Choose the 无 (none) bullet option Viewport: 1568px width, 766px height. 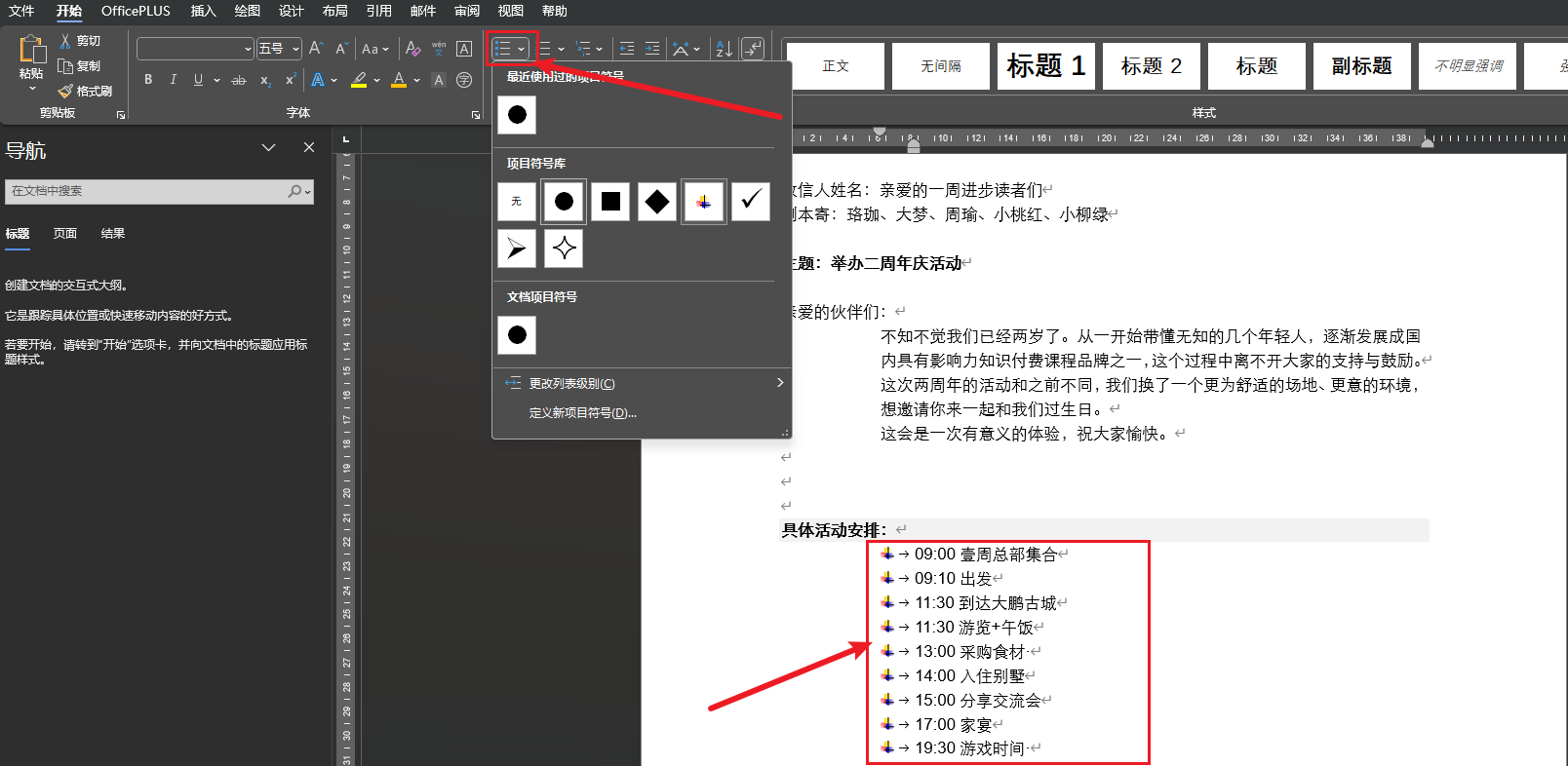pyautogui.click(x=517, y=202)
